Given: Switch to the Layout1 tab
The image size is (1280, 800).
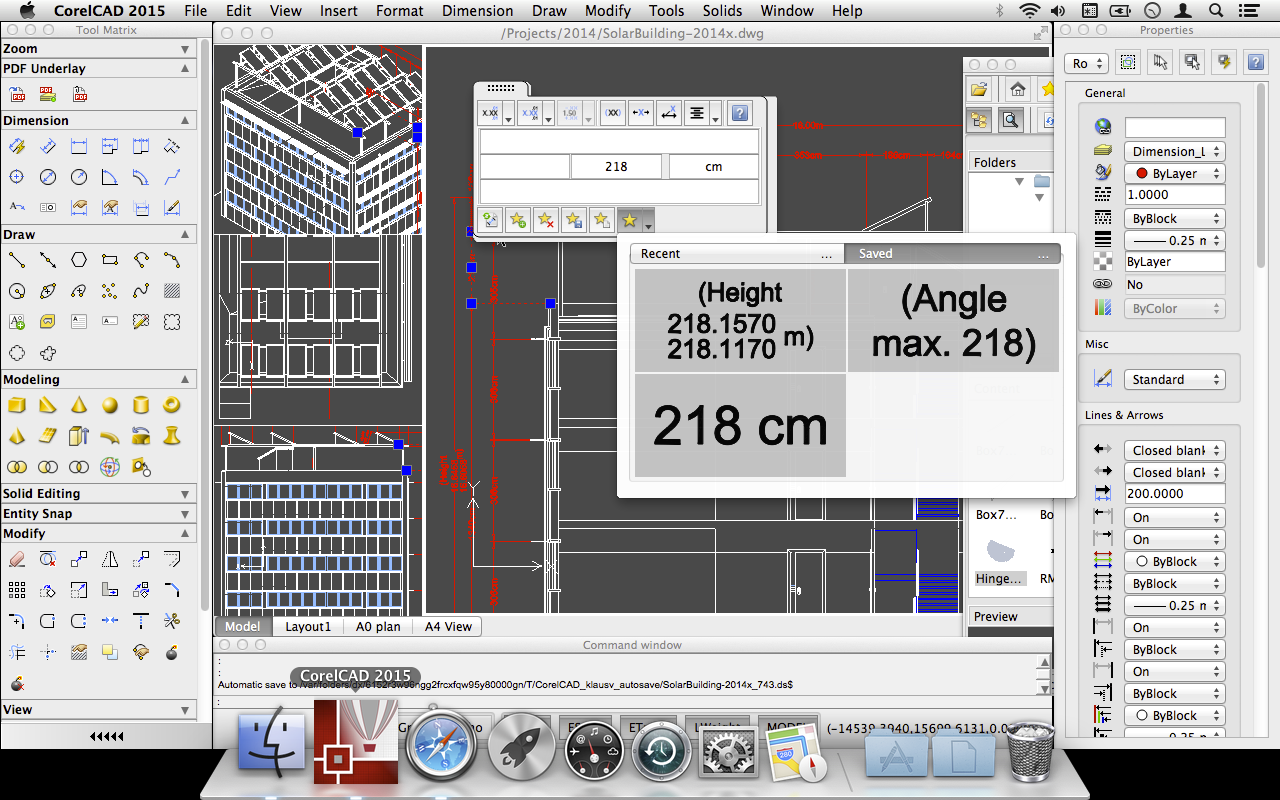Looking at the screenshot, I should coord(308,627).
